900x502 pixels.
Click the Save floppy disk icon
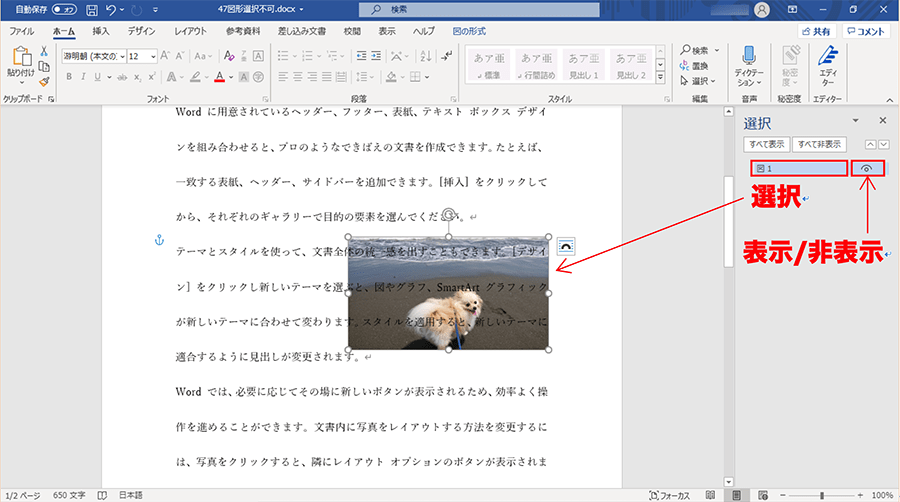point(92,9)
